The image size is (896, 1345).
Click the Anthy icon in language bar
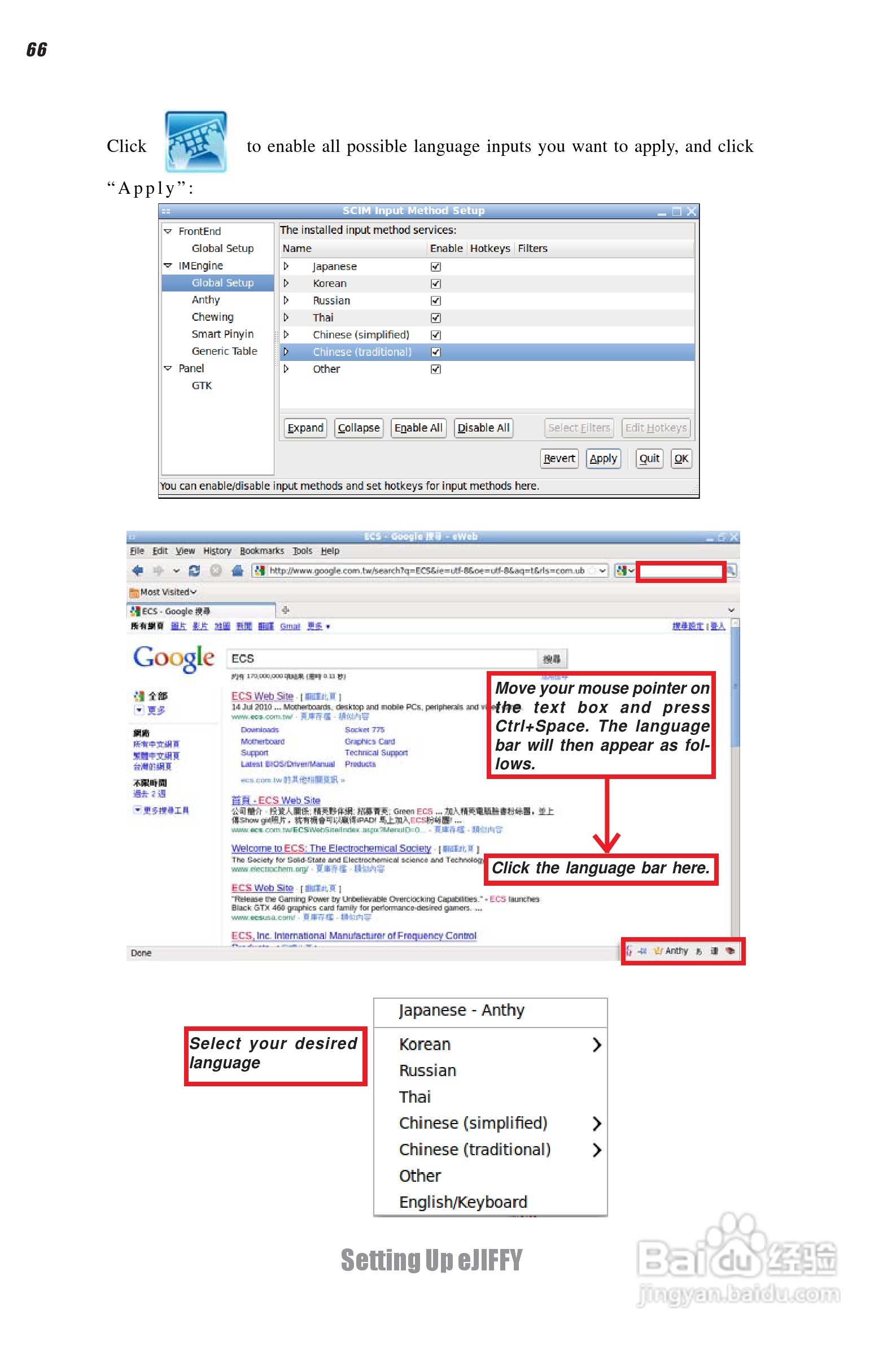point(658,951)
